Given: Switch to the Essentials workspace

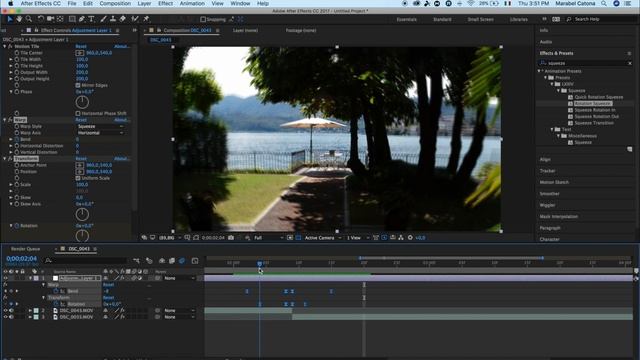Looking at the screenshot, I should [x=407, y=19].
